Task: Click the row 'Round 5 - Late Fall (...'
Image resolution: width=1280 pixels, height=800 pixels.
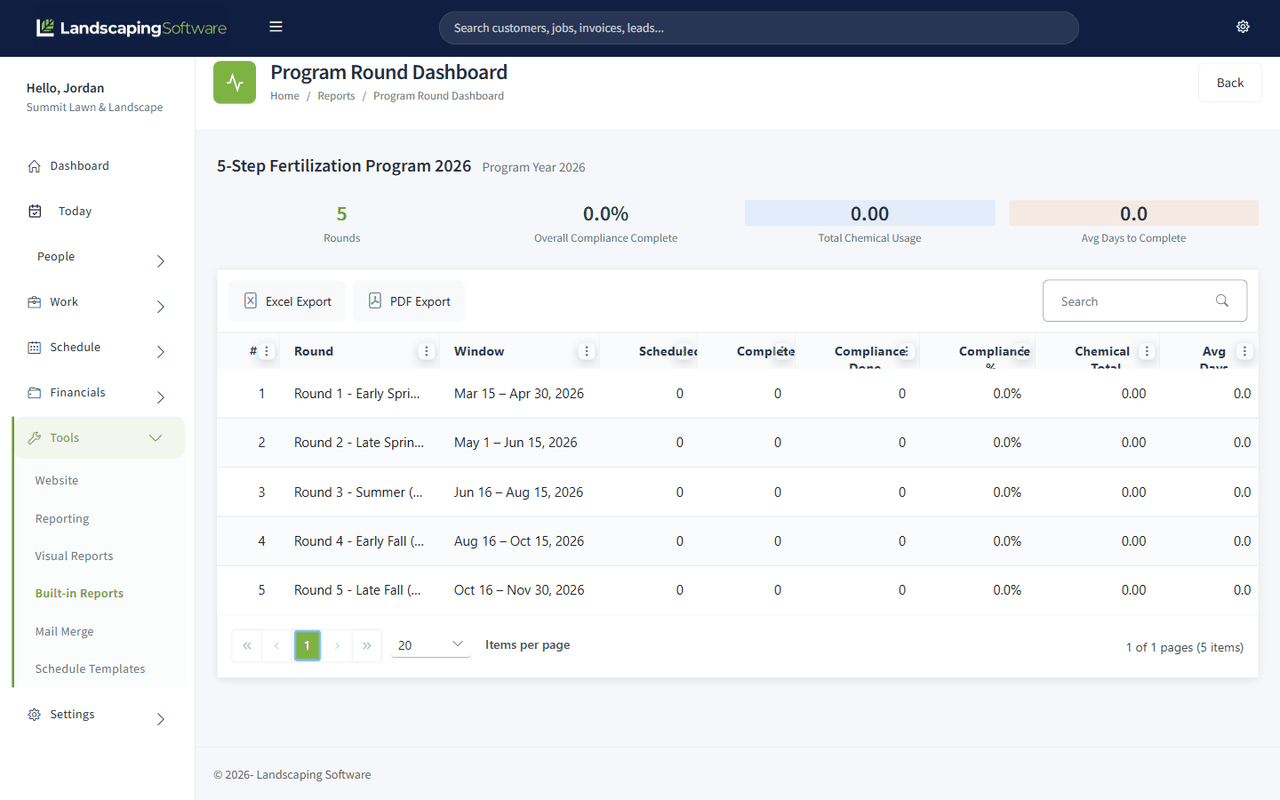Action: coord(738,590)
